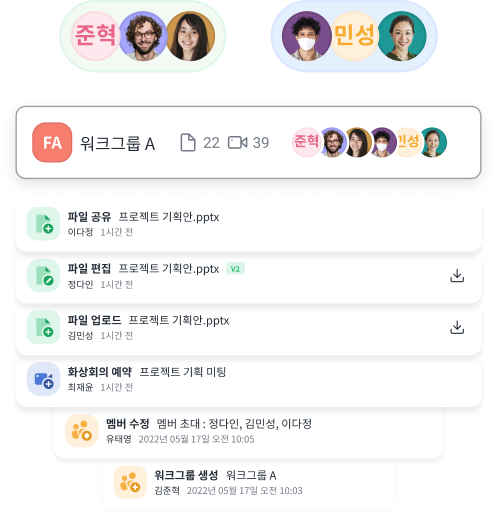
Task: Click the 파일 편집 file edit icon
Action: (x=44, y=276)
